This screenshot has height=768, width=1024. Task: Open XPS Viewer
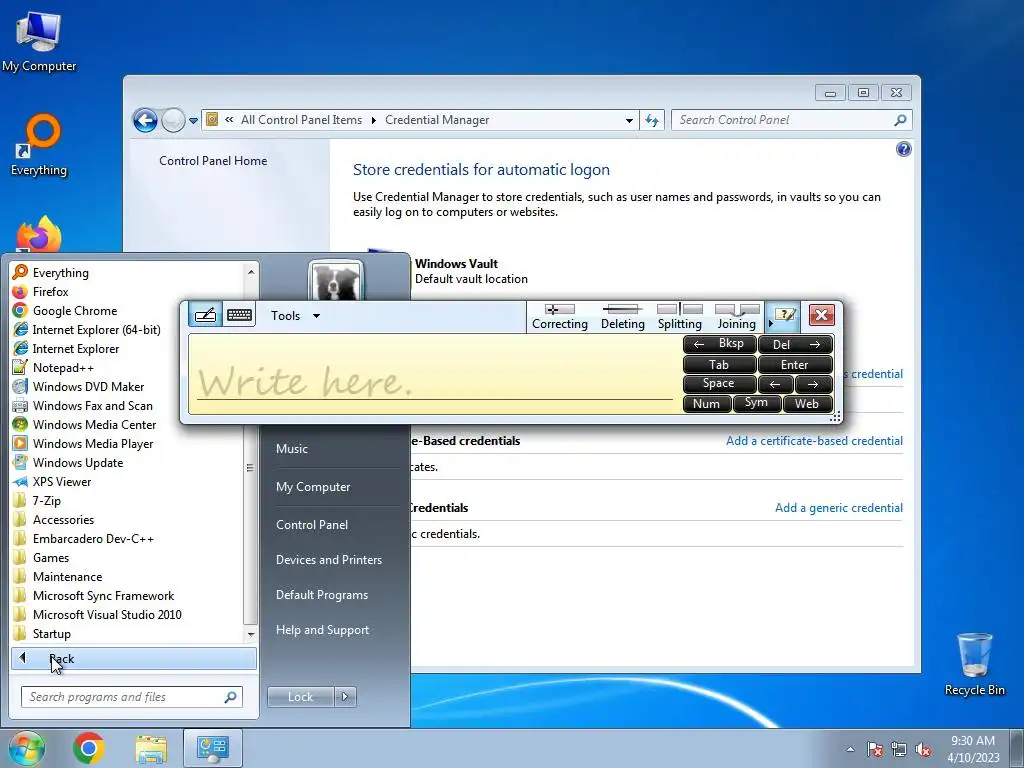pos(128,481)
